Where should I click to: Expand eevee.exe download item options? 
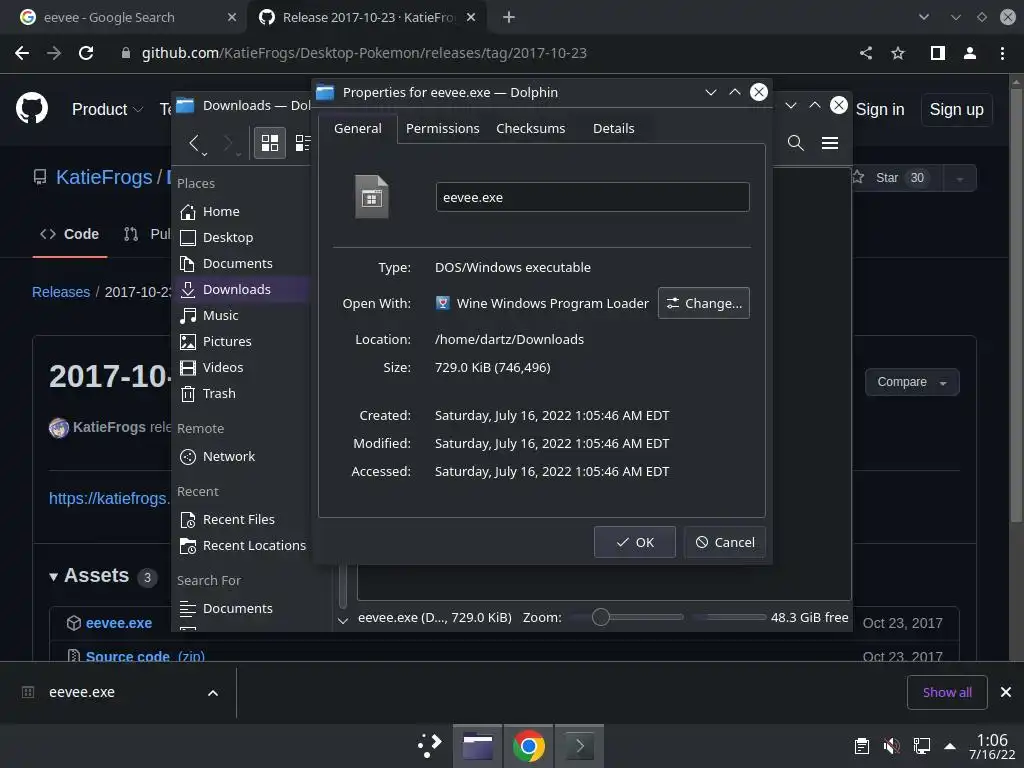[x=213, y=693]
